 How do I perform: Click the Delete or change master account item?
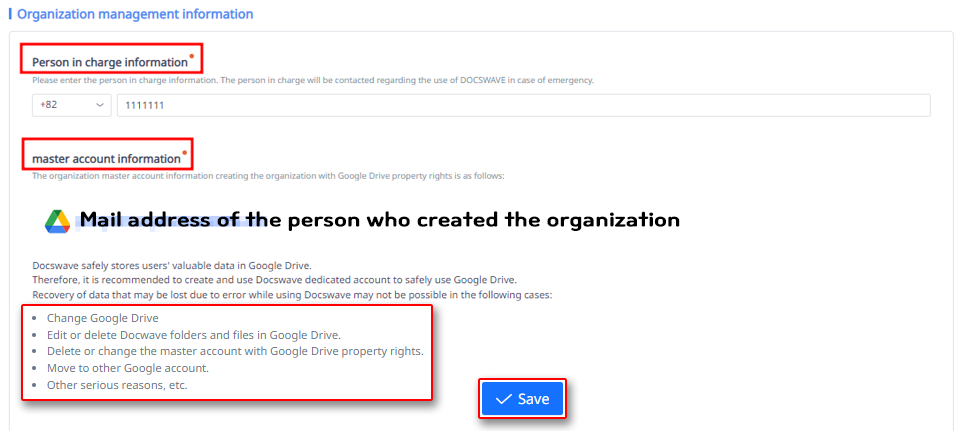click(x=235, y=351)
